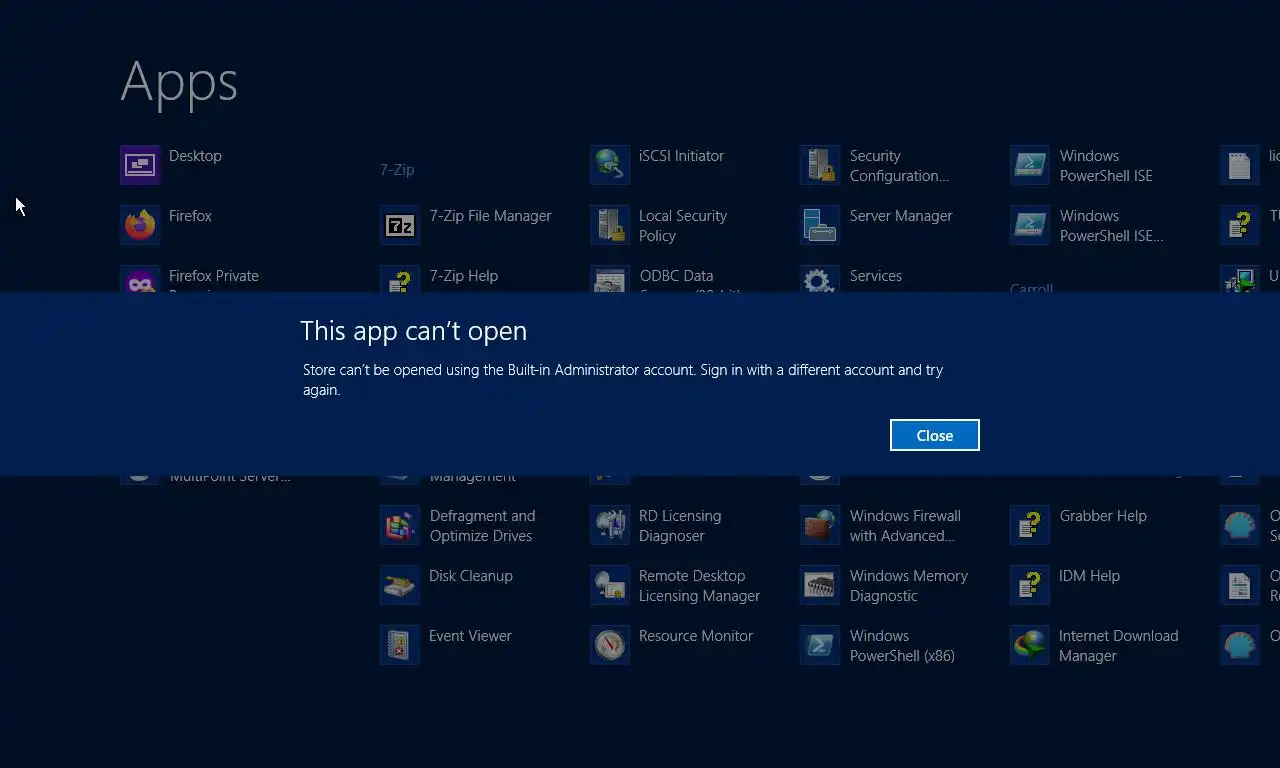Click the Grabber Help label

point(1102,516)
